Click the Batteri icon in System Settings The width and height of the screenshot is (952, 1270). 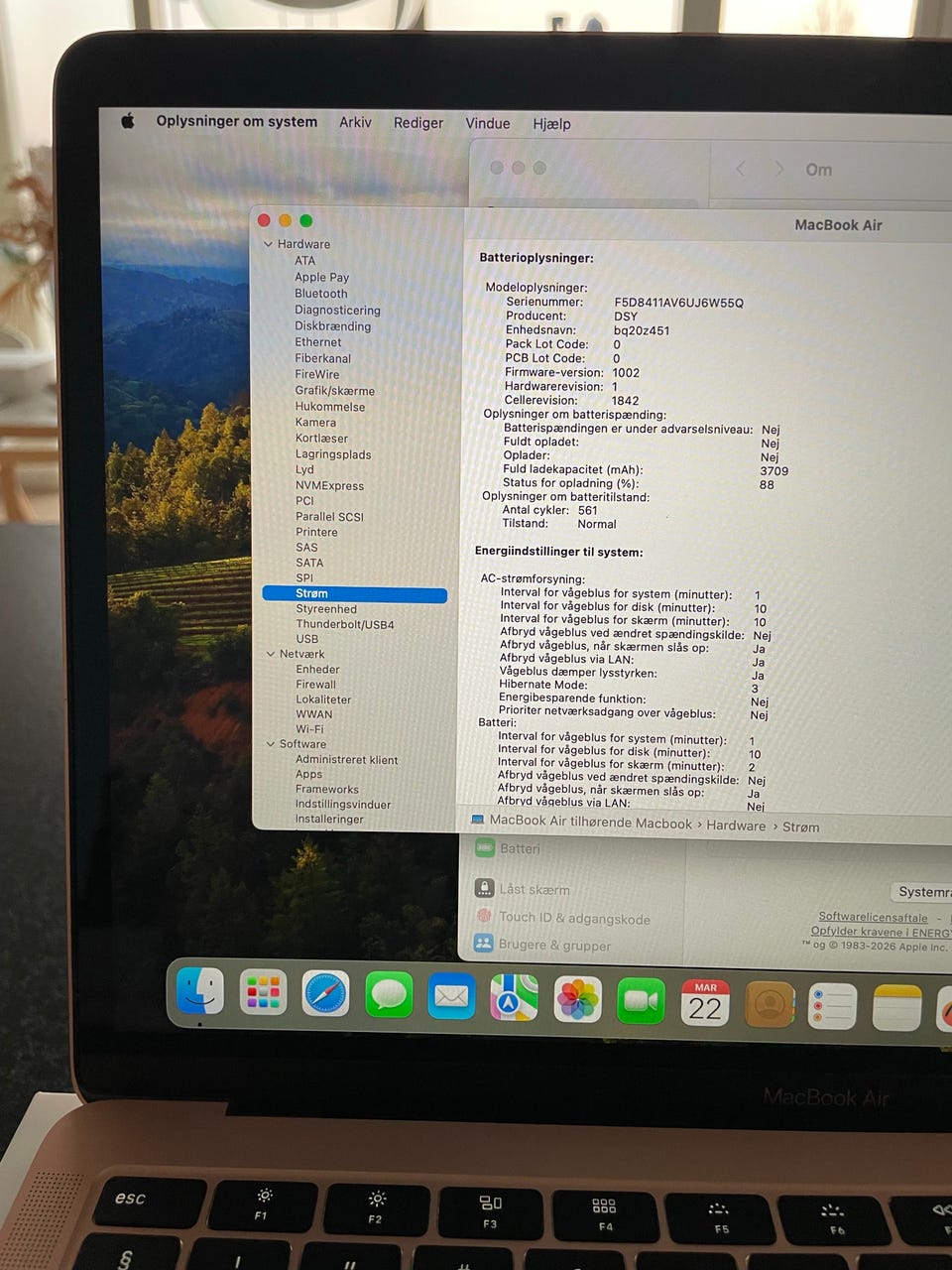[484, 847]
